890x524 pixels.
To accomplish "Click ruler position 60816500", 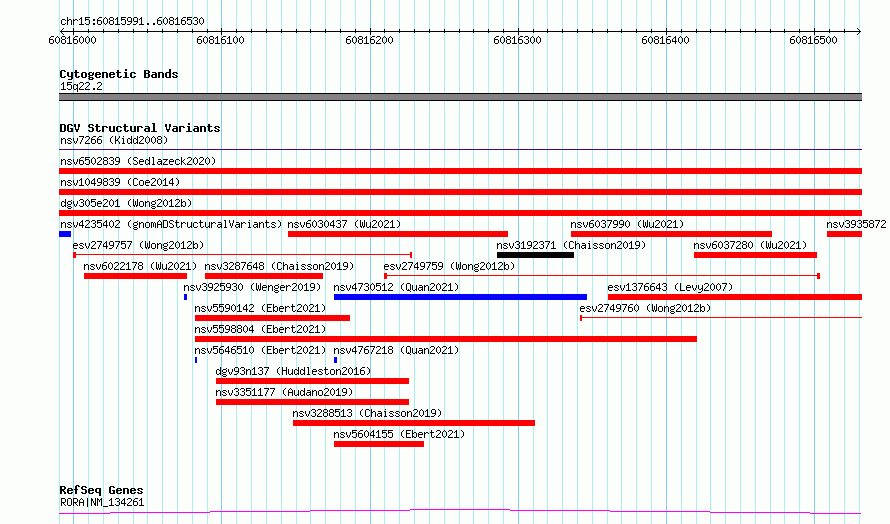I will (813, 40).
